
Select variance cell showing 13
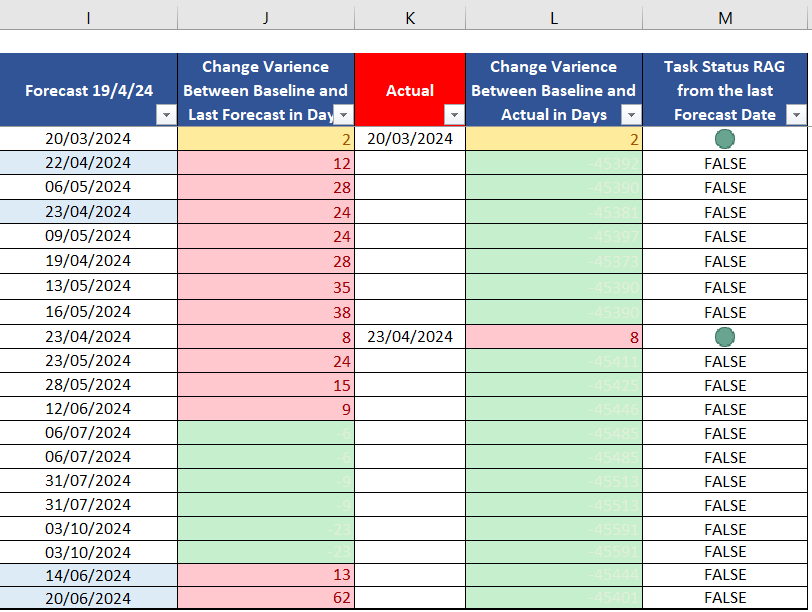coord(266,575)
